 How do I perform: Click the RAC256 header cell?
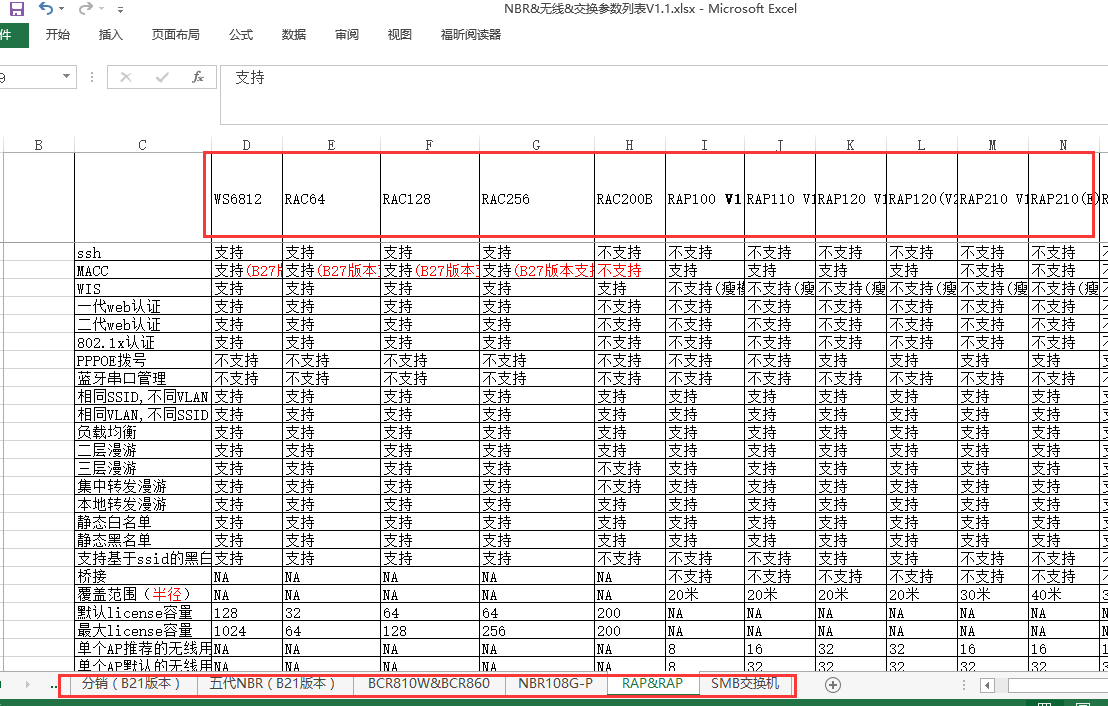click(x=537, y=198)
